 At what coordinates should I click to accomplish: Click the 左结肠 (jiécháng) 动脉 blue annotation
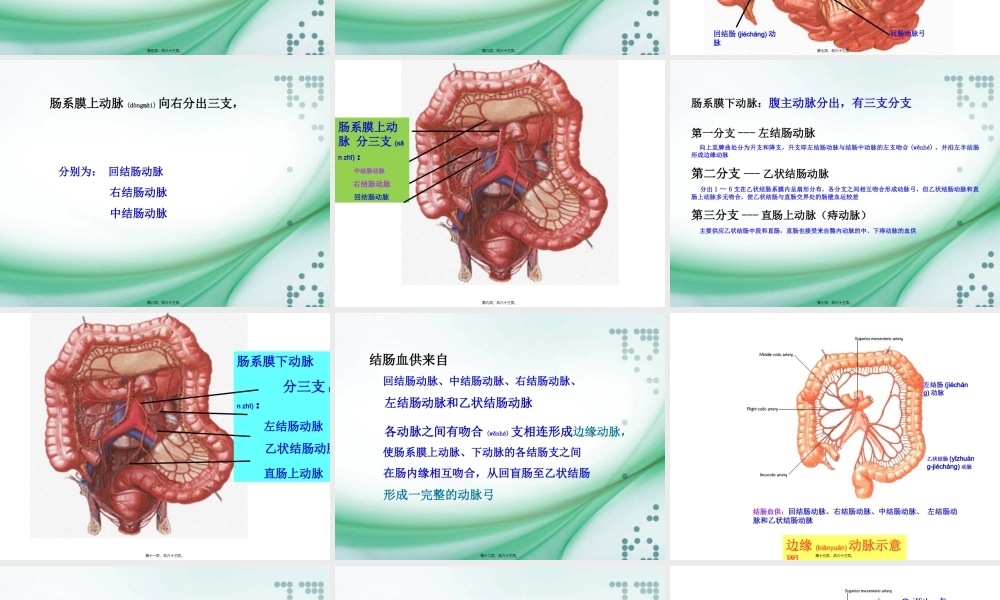[x=946, y=388]
